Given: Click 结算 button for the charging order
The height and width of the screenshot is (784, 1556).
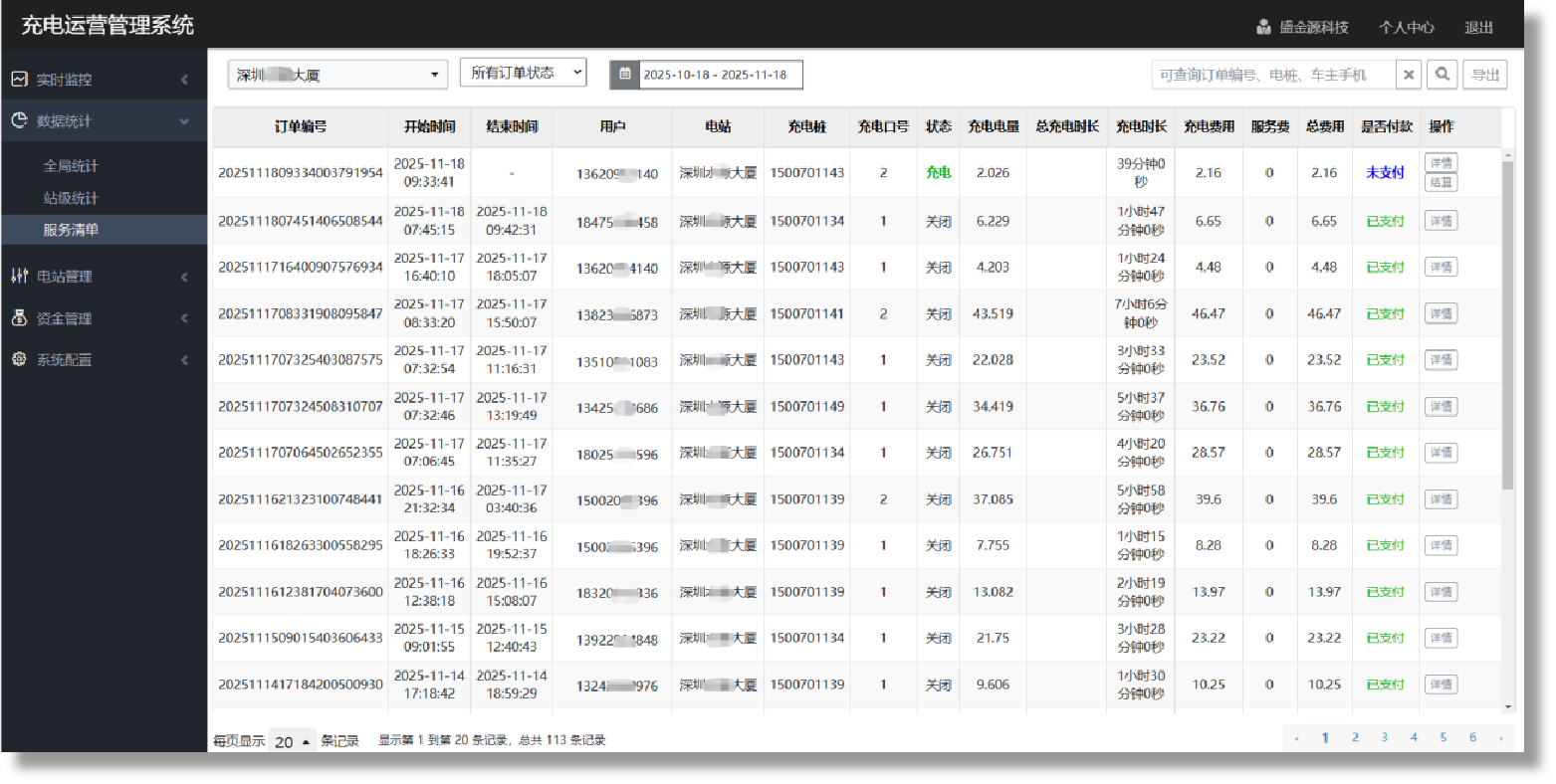Looking at the screenshot, I should coord(1441,182).
